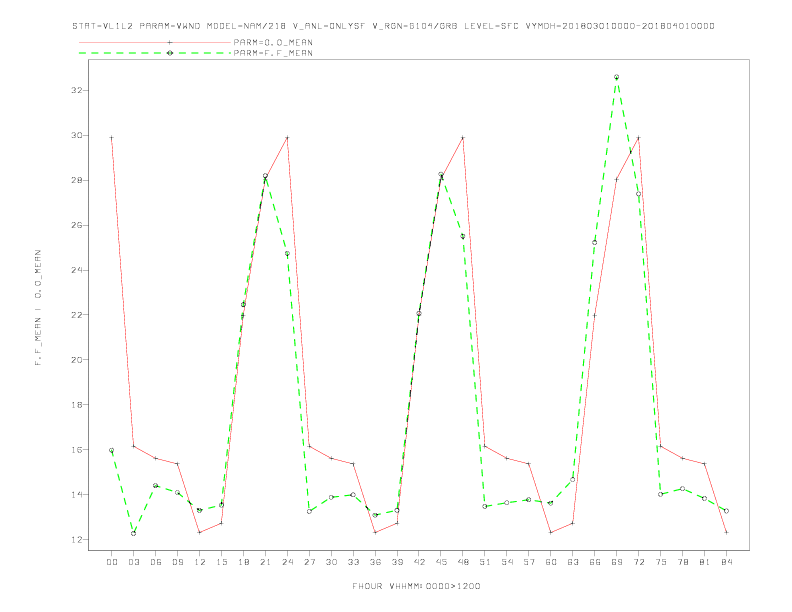This screenshot has width=792, height=612.
Task: Click the red plus peak marker at hour 24
Action: [287, 138]
